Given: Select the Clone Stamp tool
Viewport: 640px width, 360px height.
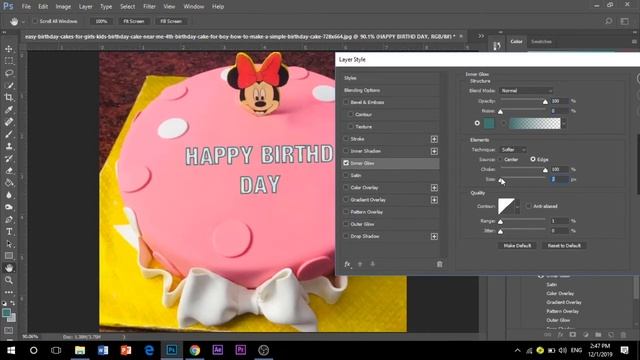Looking at the screenshot, I should (9, 146).
